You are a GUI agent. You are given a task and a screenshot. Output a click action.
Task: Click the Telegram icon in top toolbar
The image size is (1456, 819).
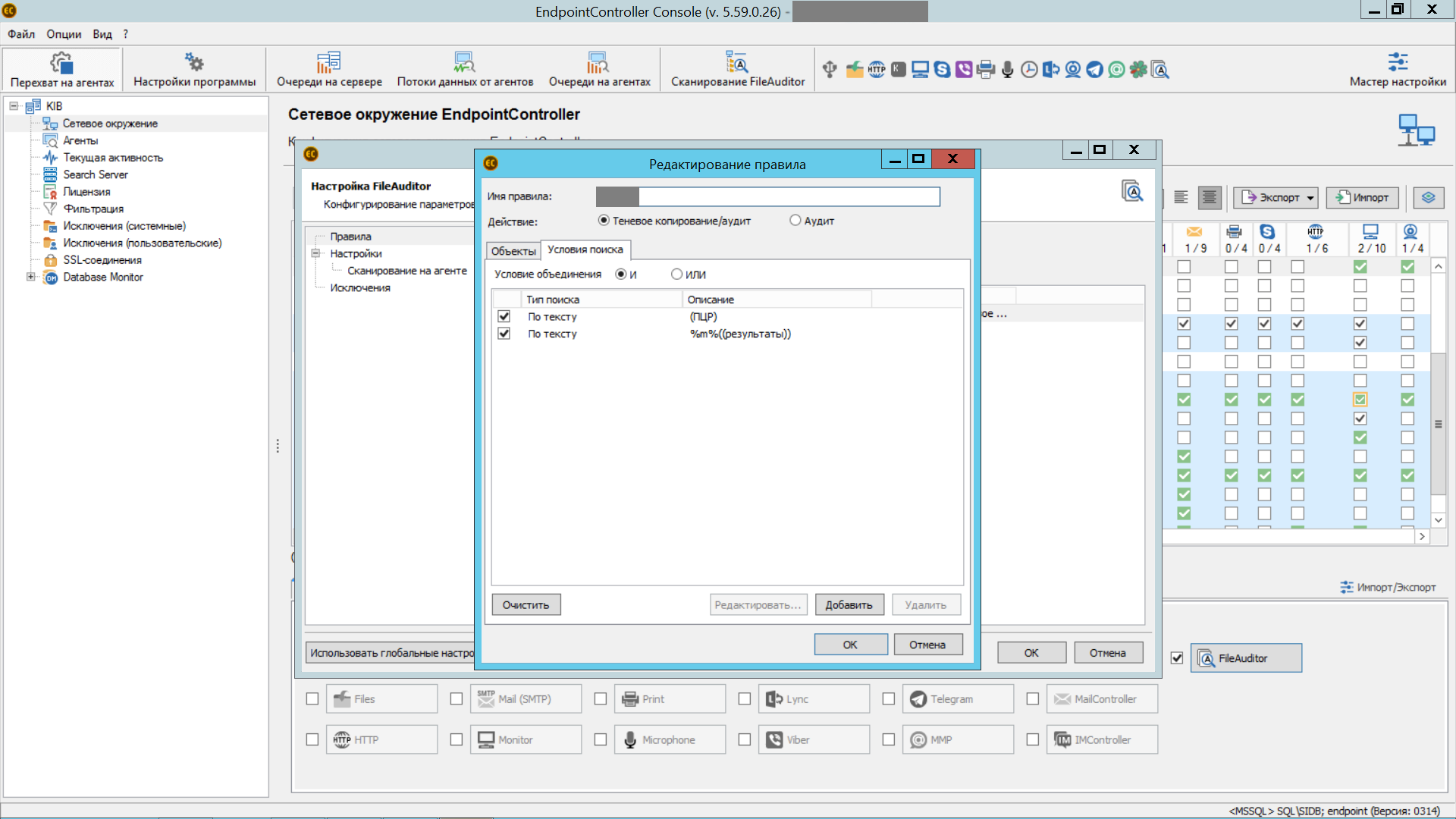(1094, 70)
